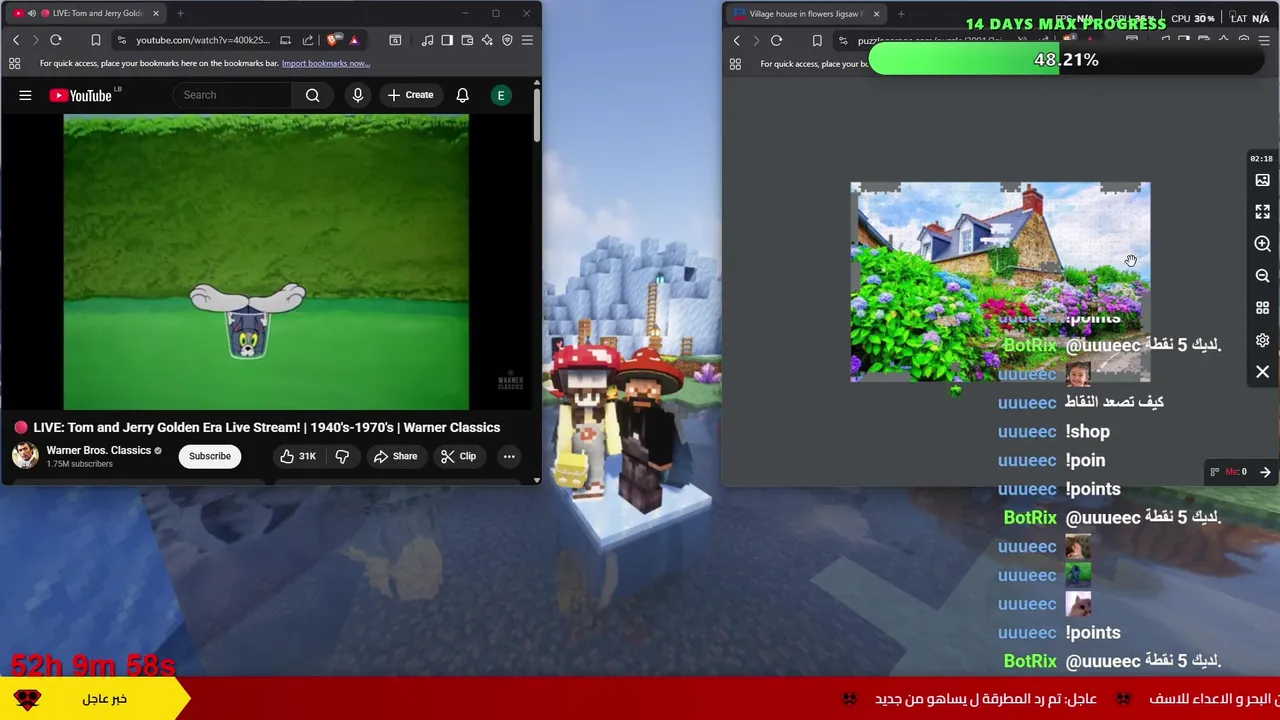Open site settings icon in YouTube address bar
The image size is (1280, 720).
click(121, 40)
